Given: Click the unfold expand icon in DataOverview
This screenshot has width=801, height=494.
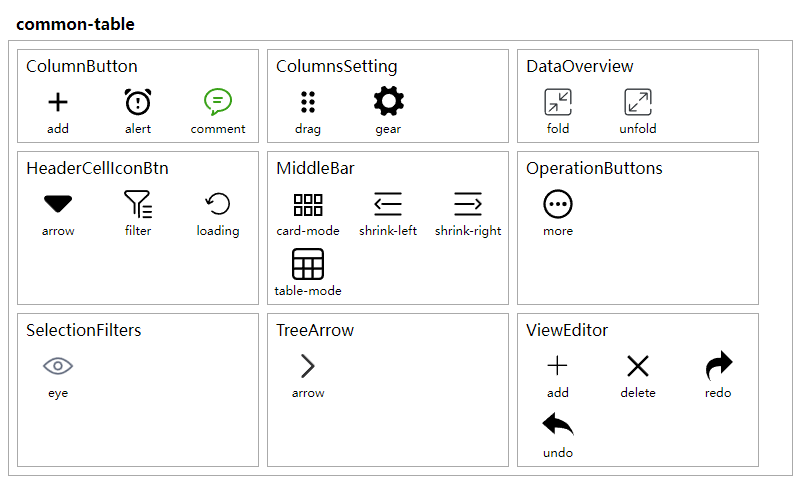Looking at the screenshot, I should click(x=638, y=102).
